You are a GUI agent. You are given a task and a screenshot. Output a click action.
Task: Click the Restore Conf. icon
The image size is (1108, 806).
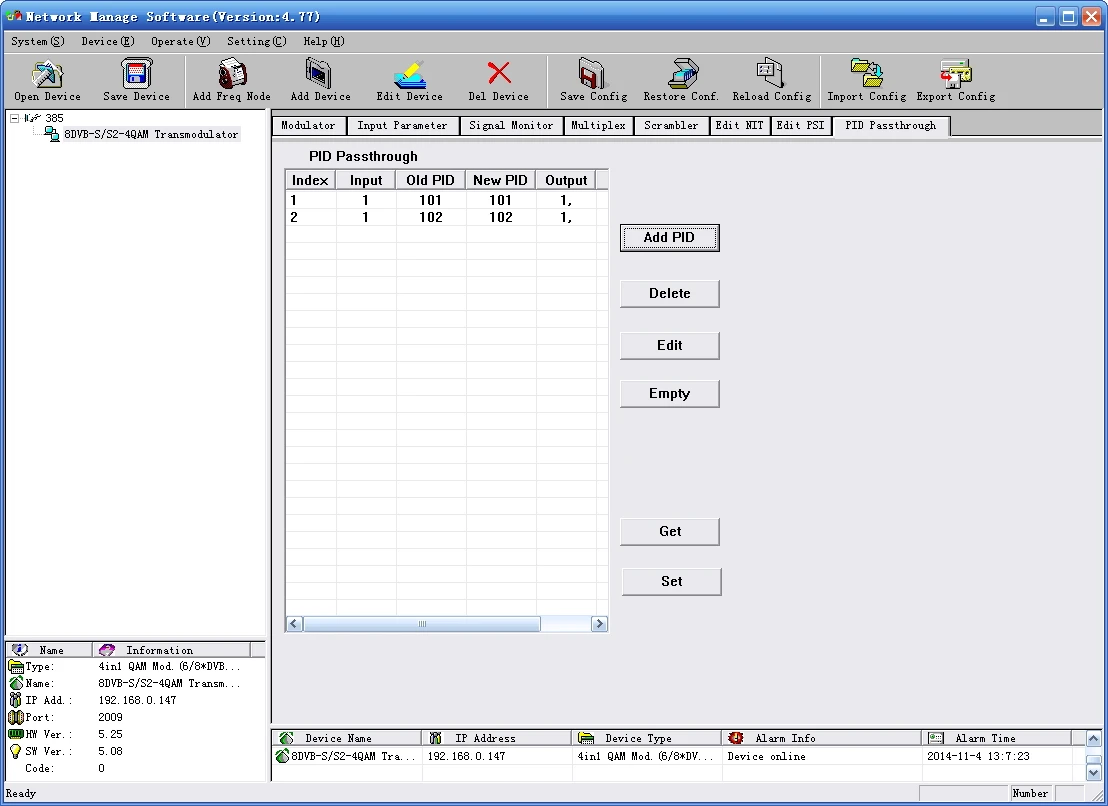[681, 75]
